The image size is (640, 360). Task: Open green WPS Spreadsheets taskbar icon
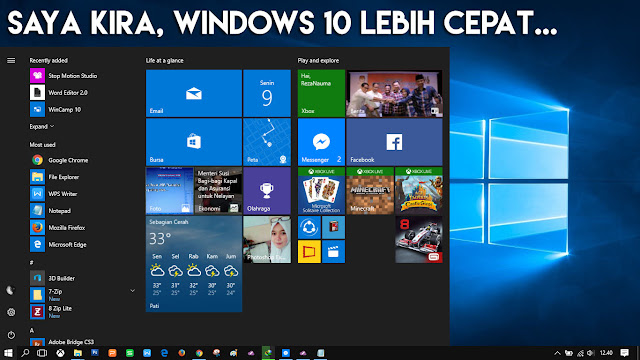coord(130,353)
